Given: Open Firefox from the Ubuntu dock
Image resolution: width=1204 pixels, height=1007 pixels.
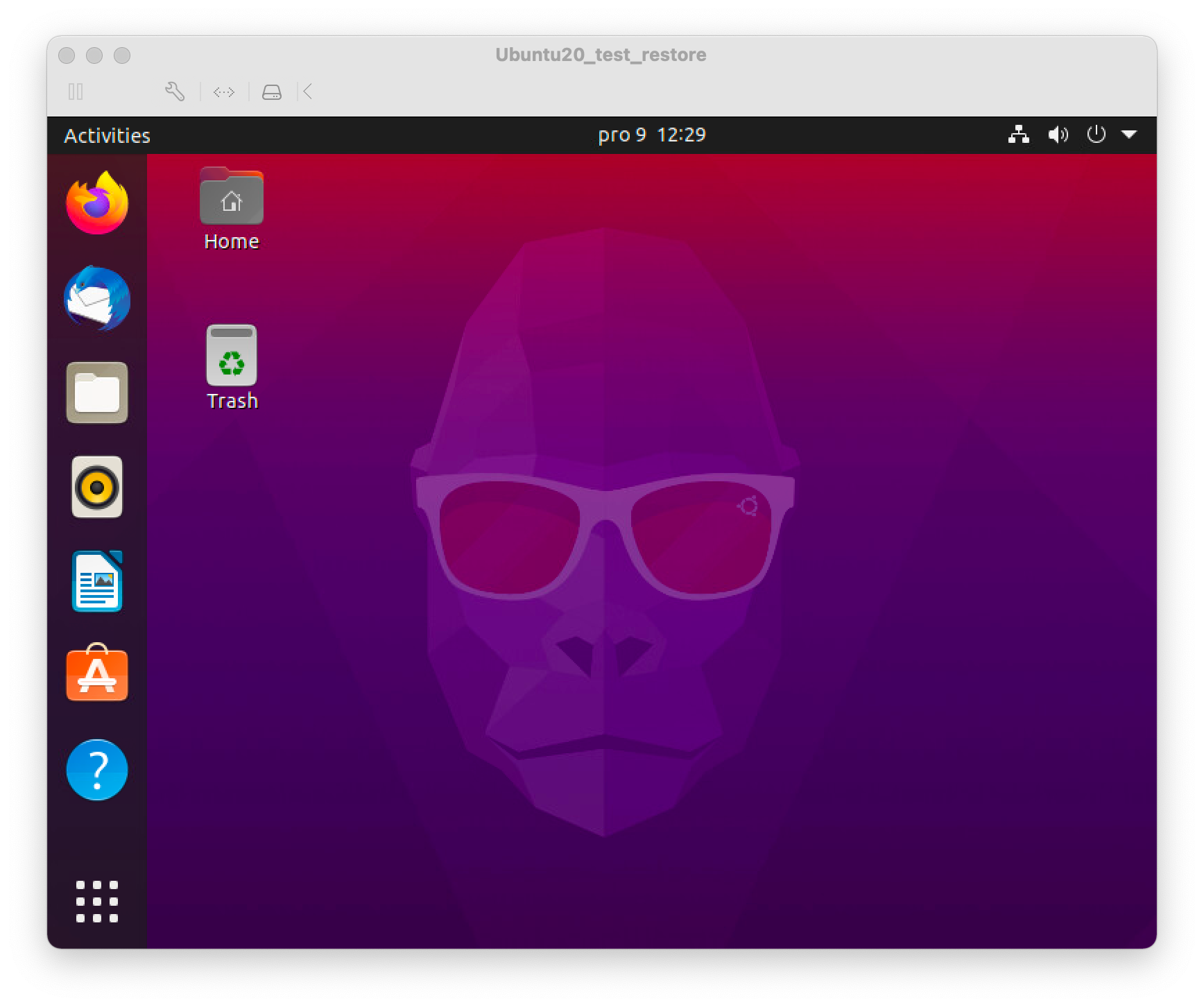Looking at the screenshot, I should 97,203.
